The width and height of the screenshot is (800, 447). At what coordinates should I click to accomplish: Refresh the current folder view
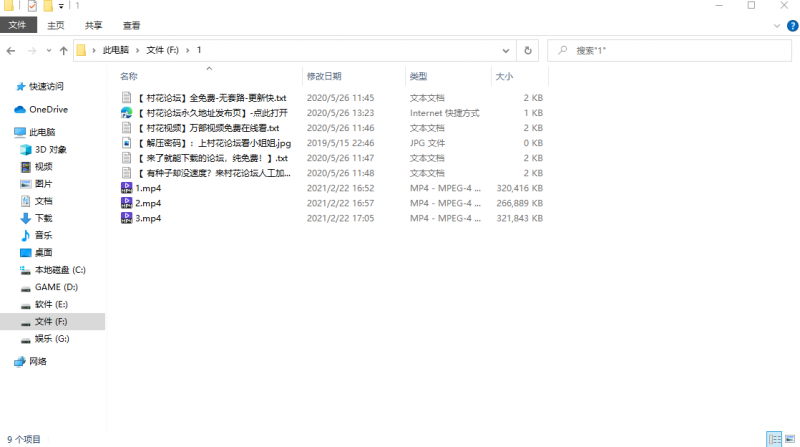(x=528, y=50)
